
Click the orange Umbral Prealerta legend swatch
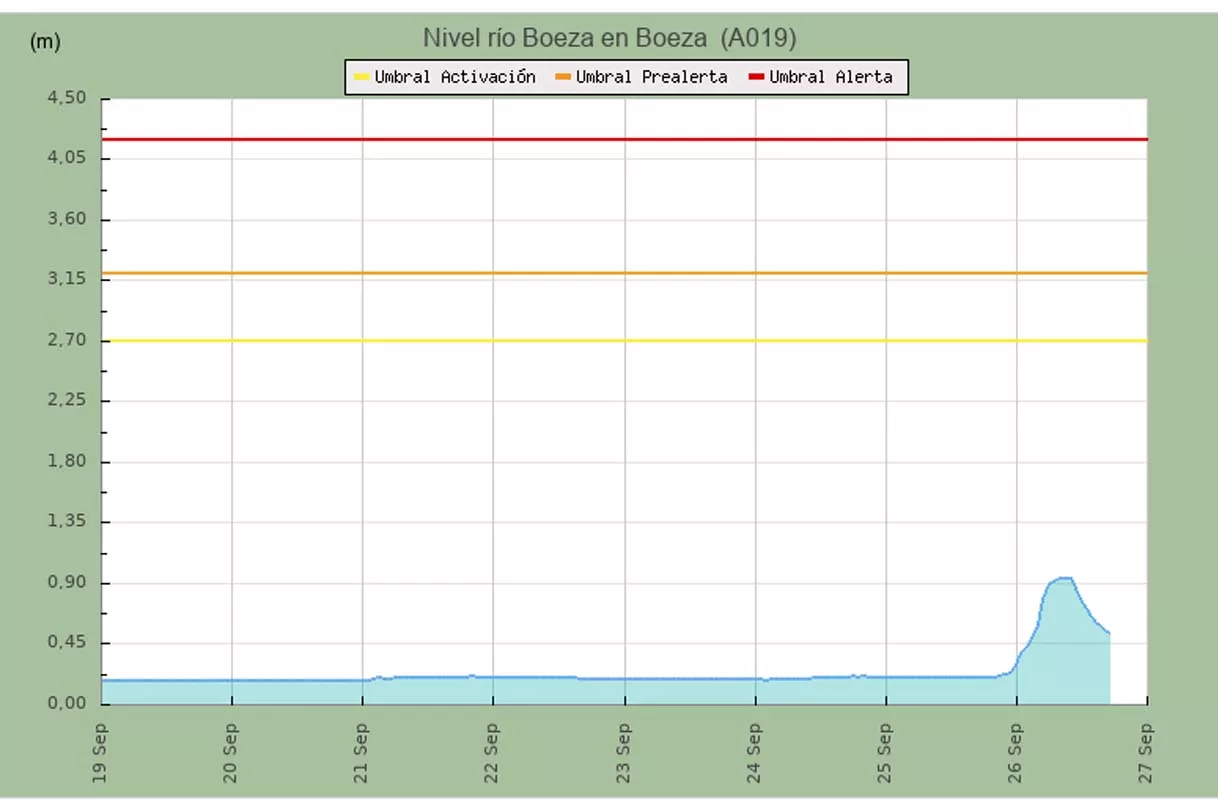point(563,77)
